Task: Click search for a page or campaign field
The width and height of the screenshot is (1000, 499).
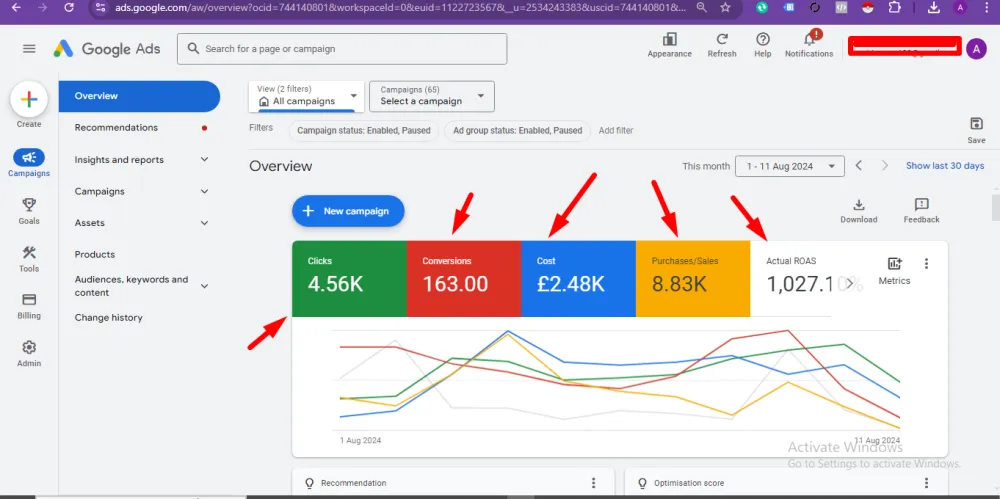Action: [342, 49]
